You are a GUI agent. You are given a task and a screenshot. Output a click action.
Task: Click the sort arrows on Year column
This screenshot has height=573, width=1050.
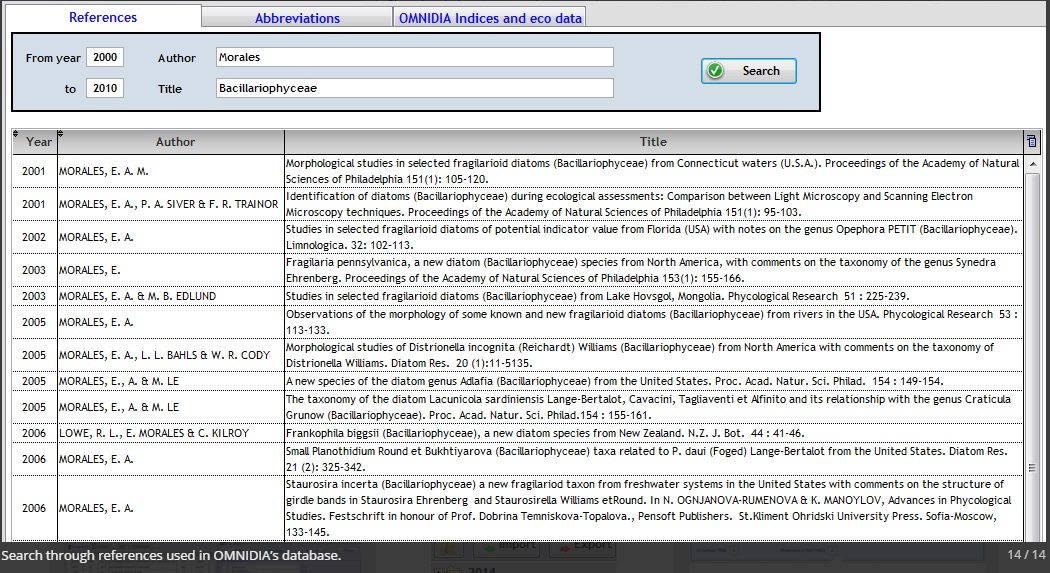click(x=15, y=134)
